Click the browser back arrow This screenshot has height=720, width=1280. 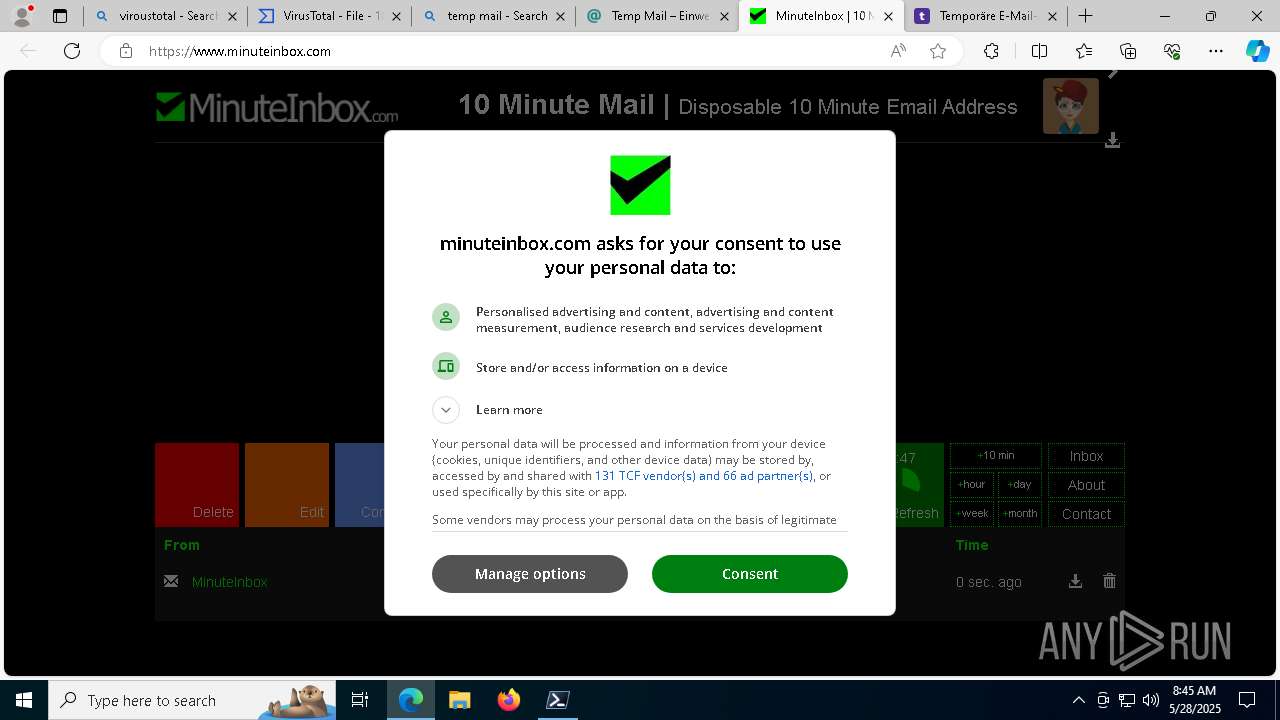(28, 51)
